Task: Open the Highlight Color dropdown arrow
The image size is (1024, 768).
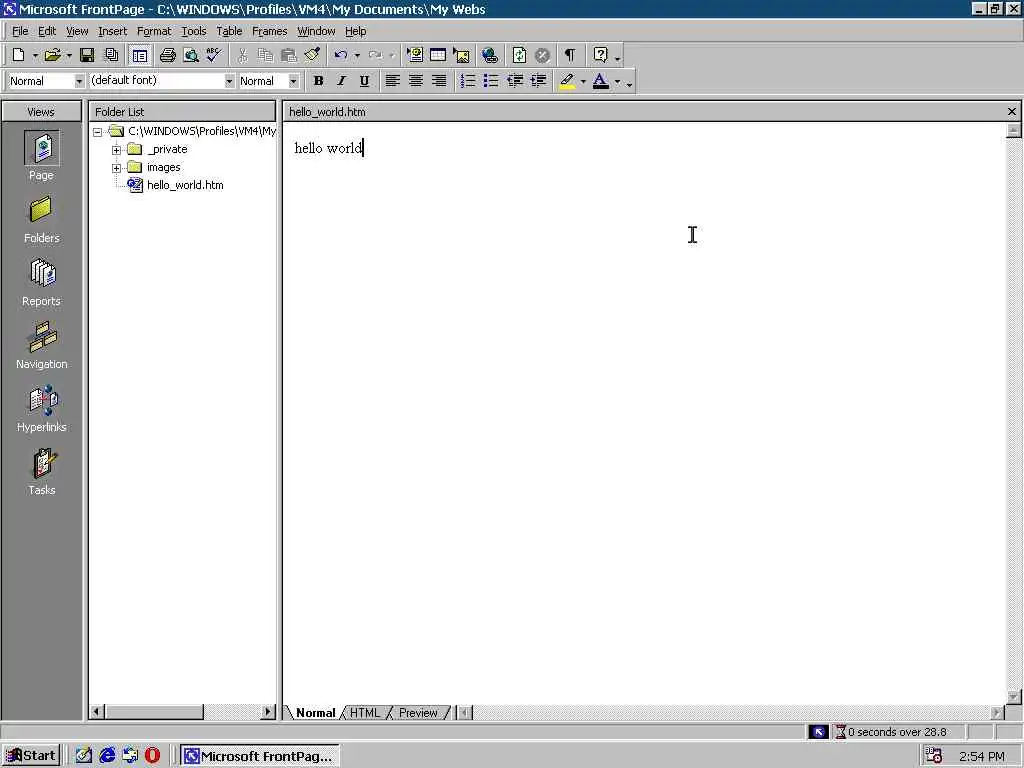Action: point(583,82)
